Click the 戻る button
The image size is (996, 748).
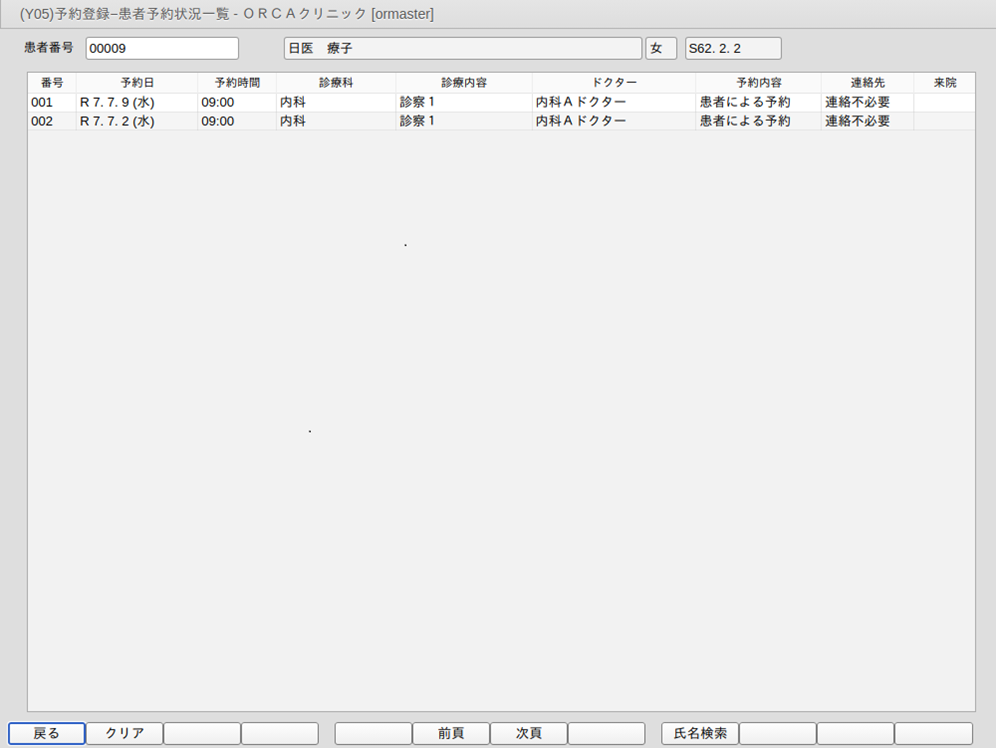(x=47, y=733)
